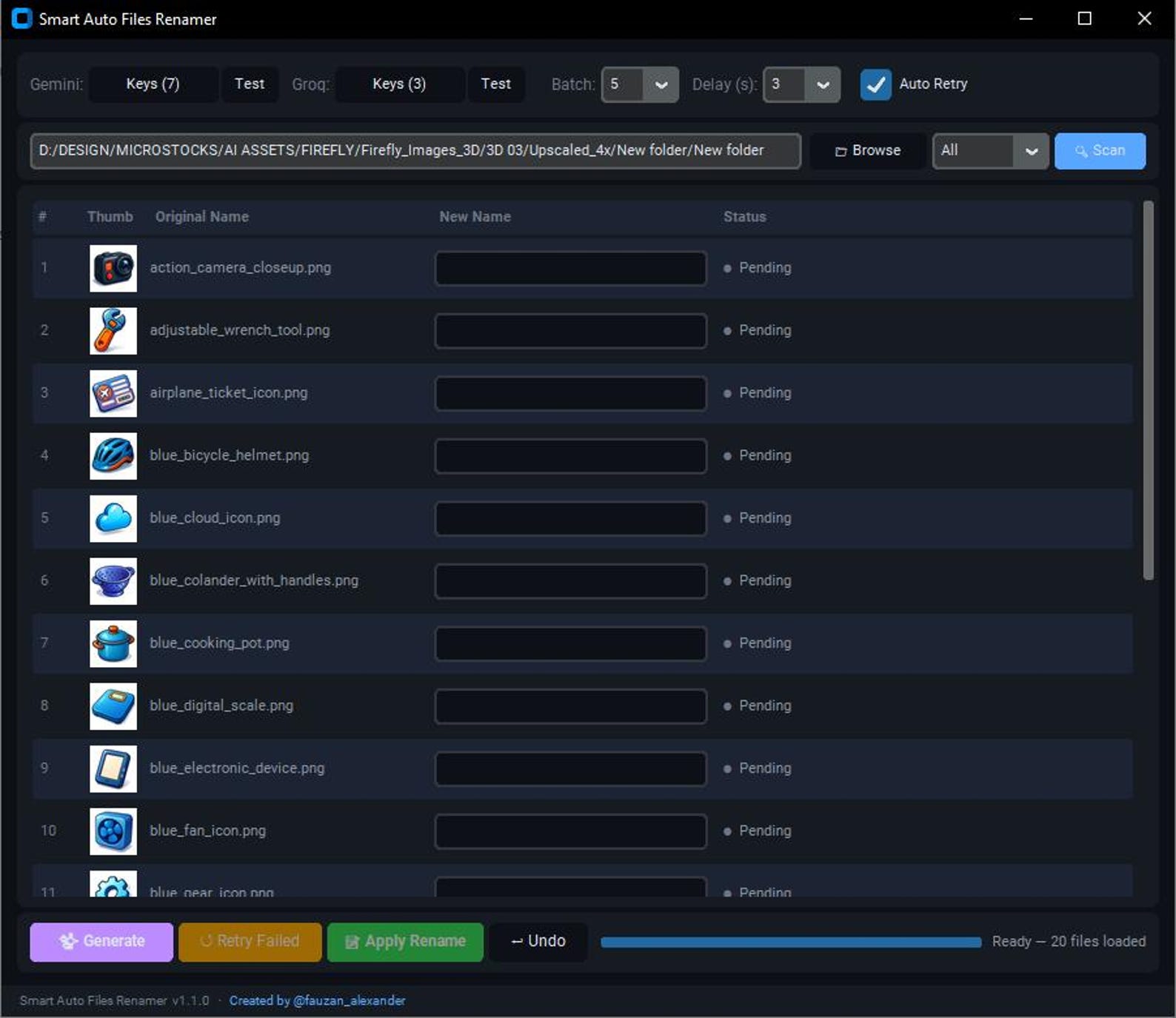Toggle the Auto Retry checkbox
The width and height of the screenshot is (1176, 1018).
click(875, 84)
